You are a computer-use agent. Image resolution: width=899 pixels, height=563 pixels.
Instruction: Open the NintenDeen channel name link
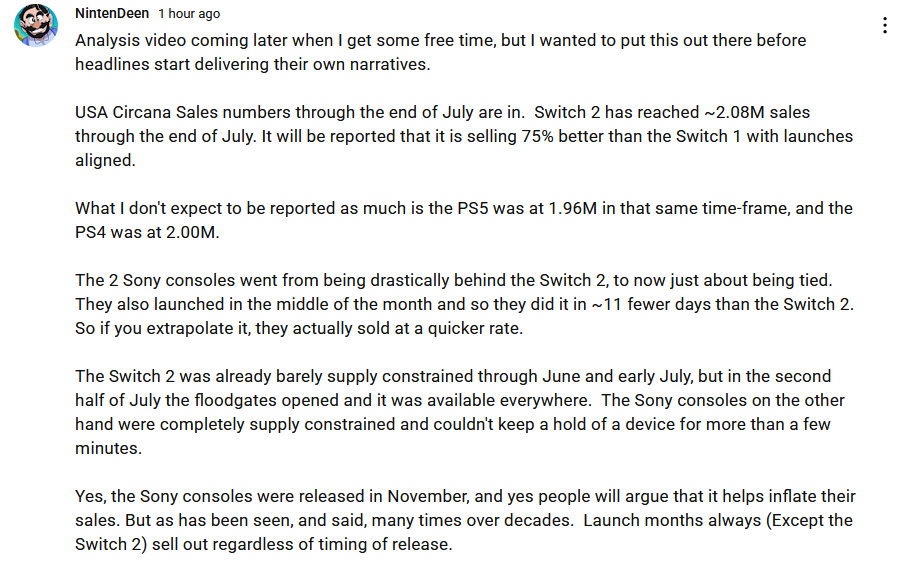coord(112,13)
